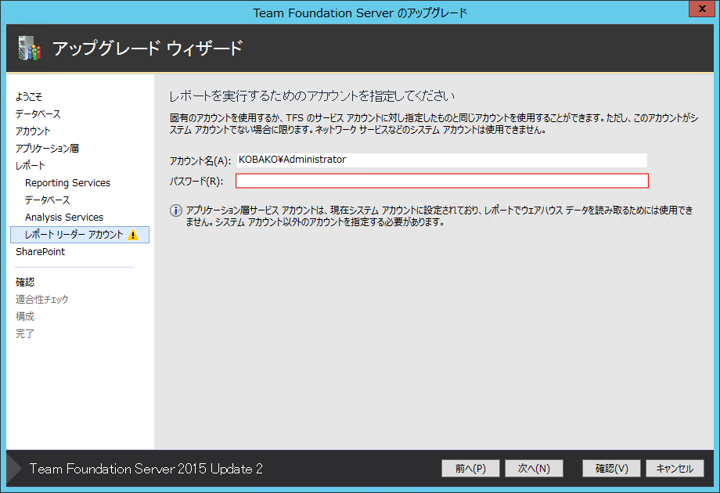720x493 pixels.
Task: Go to the SharePoint step
Action: [x=40, y=252]
